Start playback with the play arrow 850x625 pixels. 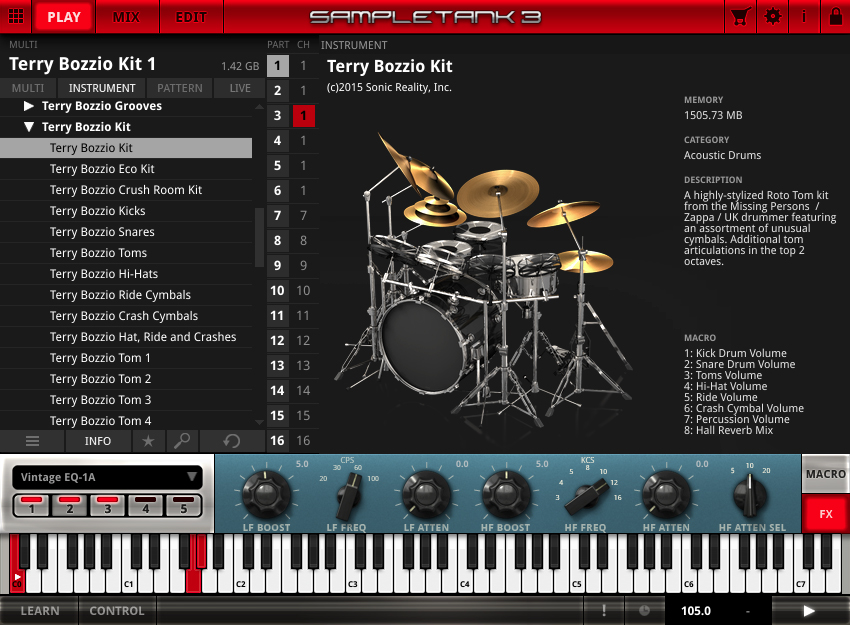(809, 611)
